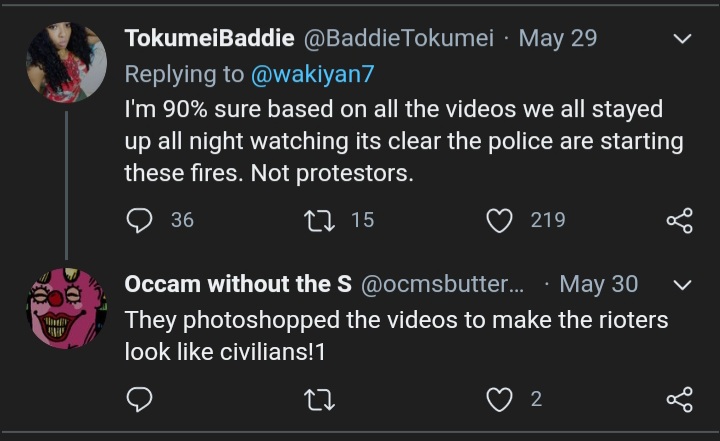Open the May 29 timestamp link
The width and height of the screenshot is (720, 441).
(558, 38)
